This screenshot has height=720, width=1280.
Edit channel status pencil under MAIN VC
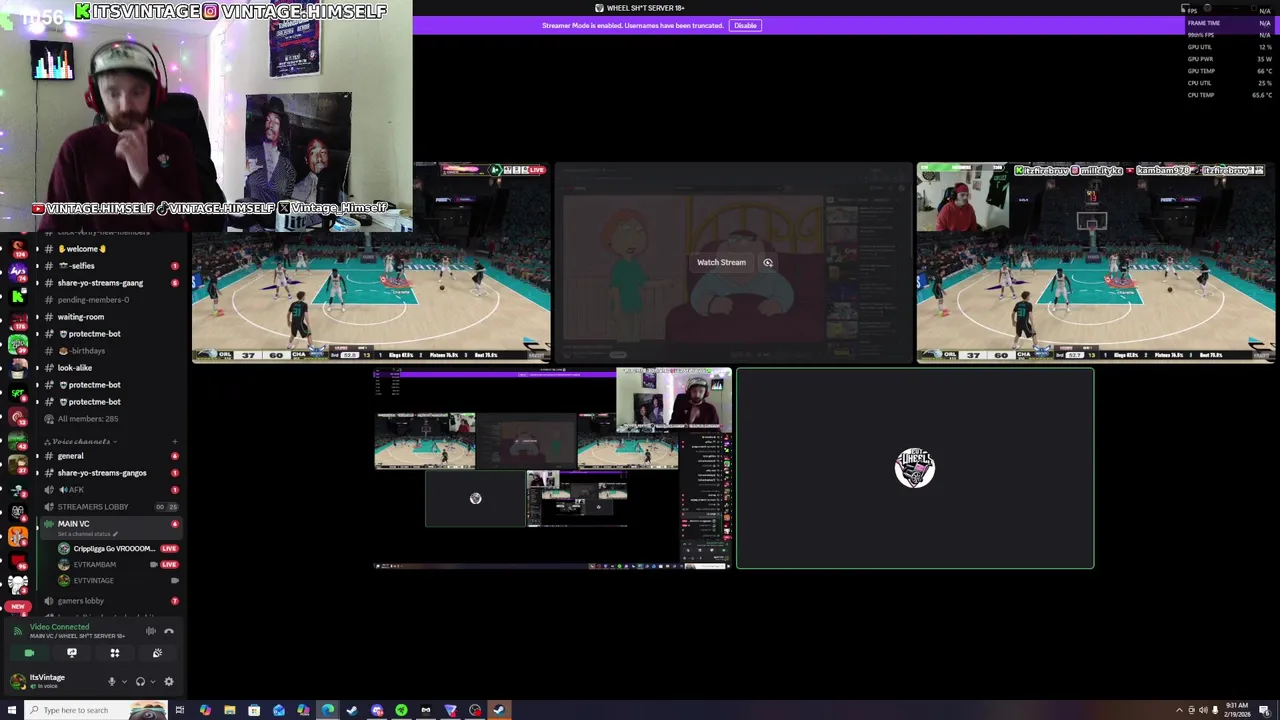pos(116,534)
